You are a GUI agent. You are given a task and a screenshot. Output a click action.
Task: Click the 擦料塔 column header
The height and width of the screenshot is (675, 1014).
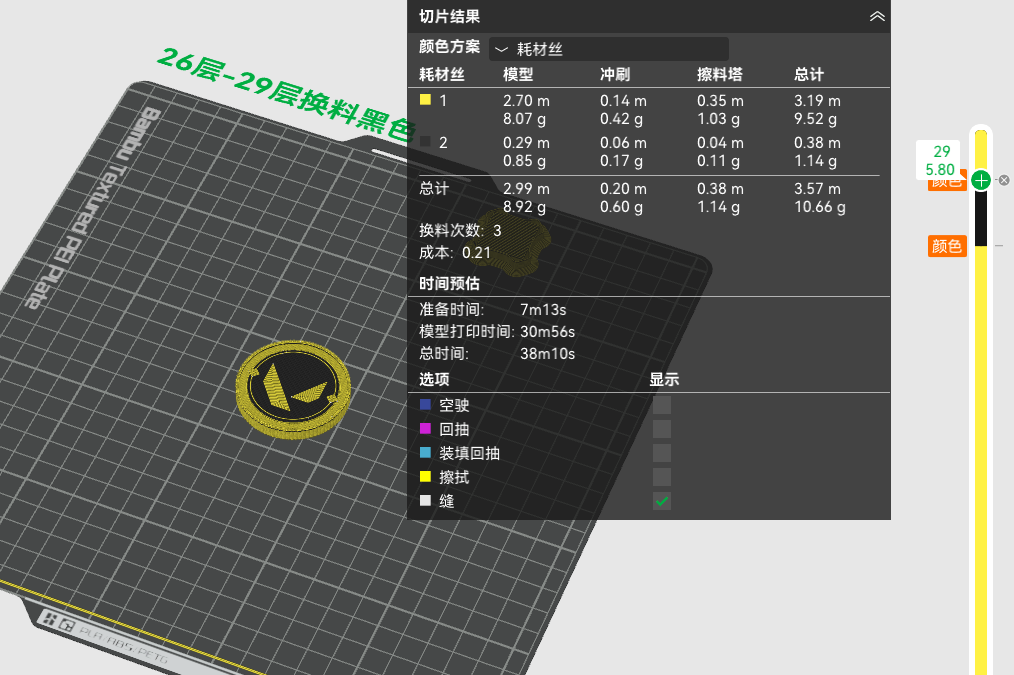click(x=720, y=74)
